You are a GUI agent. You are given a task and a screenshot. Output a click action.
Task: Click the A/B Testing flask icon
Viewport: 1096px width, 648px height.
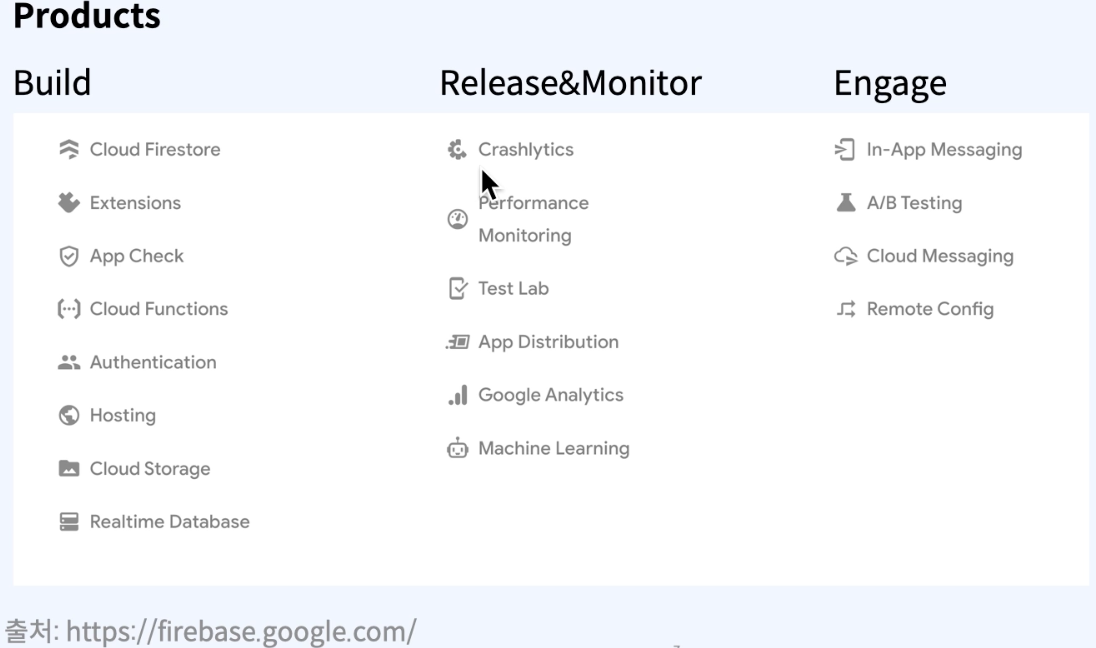[x=846, y=203]
